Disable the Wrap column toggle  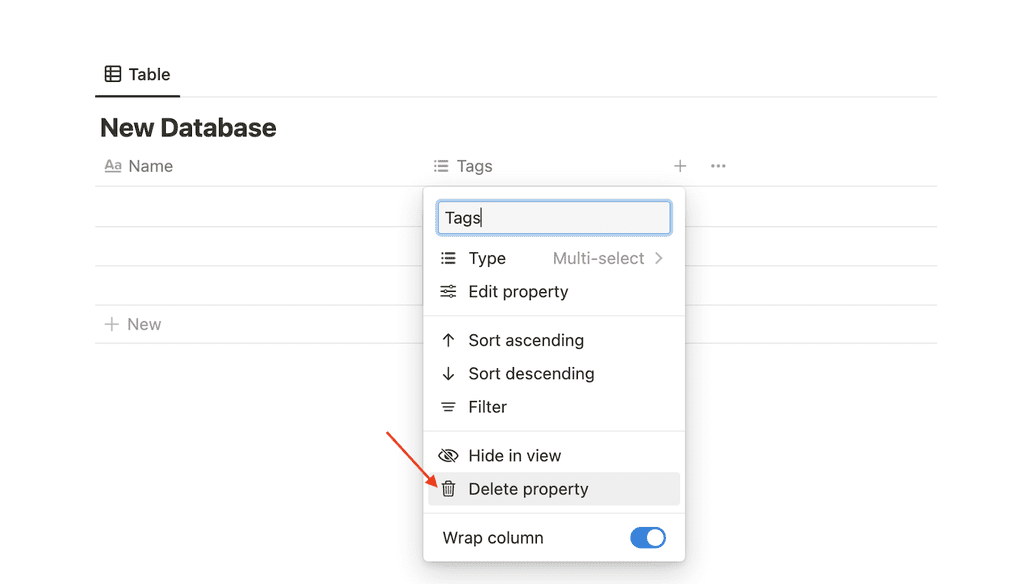tap(647, 537)
